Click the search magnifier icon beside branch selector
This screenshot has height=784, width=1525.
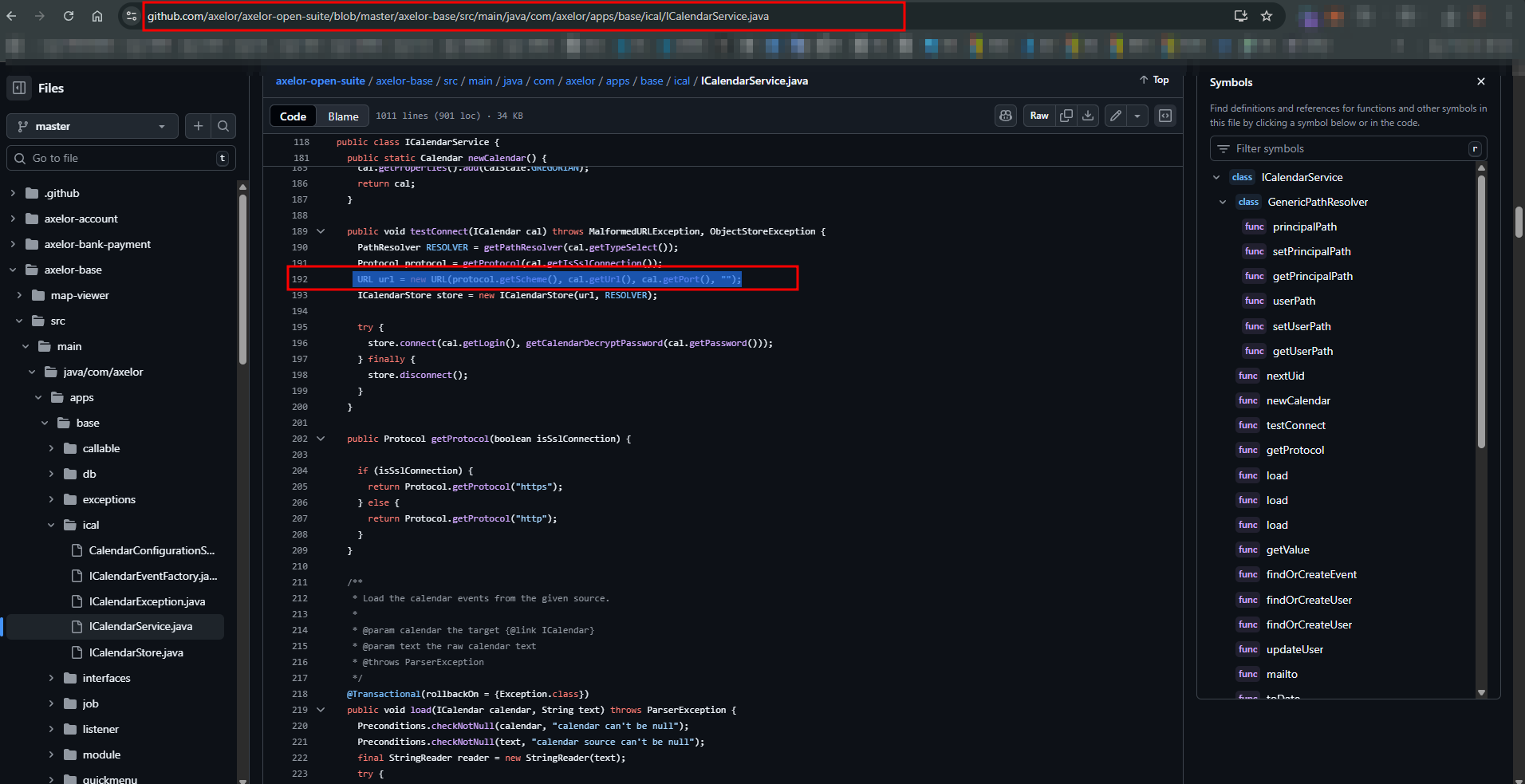[x=223, y=126]
